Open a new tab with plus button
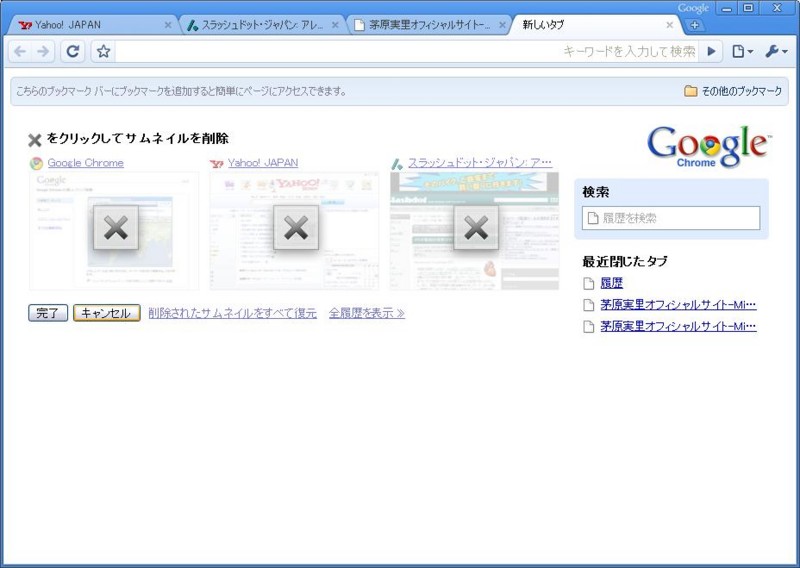Image resolution: width=800 pixels, height=568 pixels. point(694,25)
